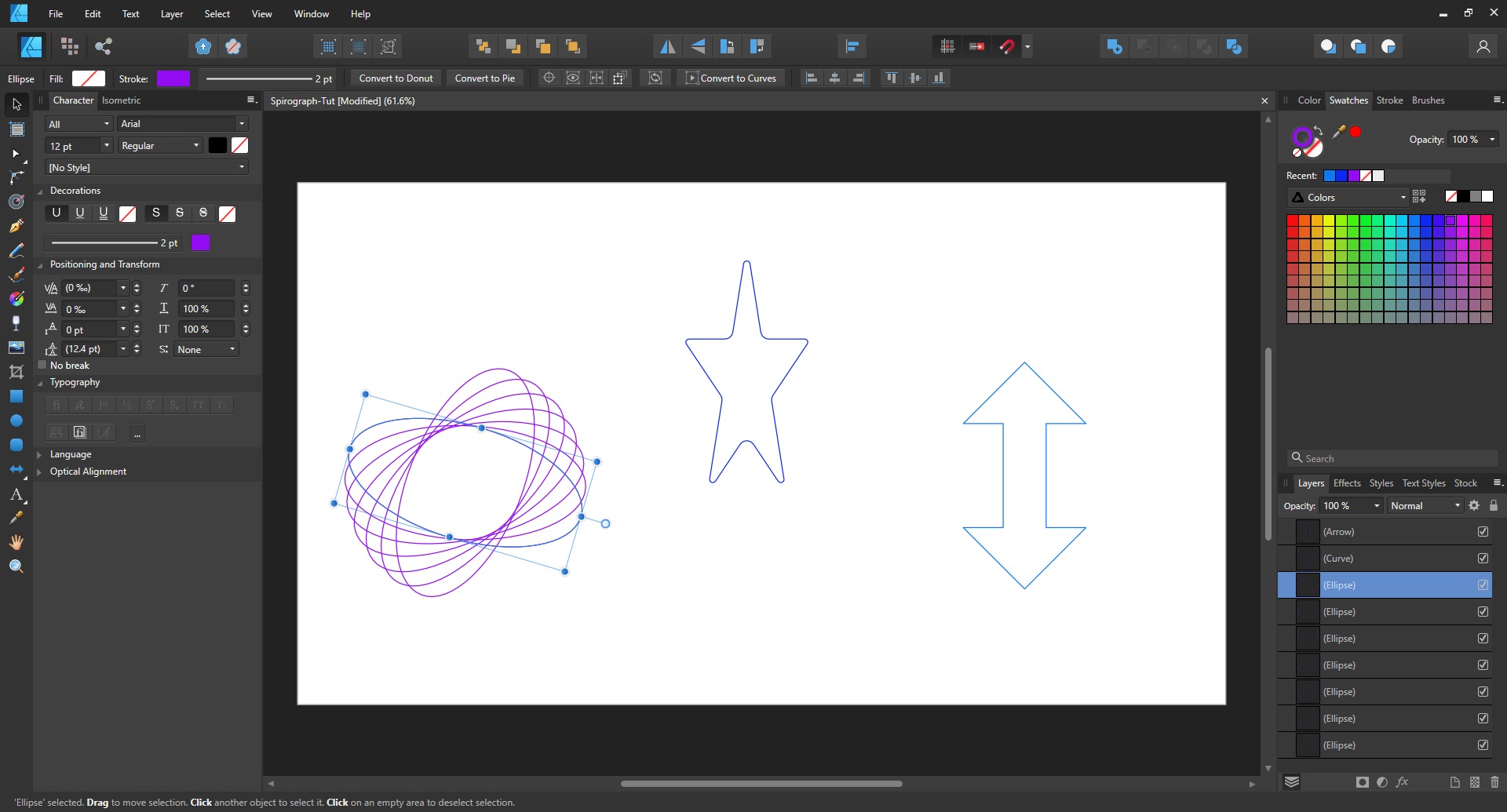The image size is (1507, 812).
Task: Select the Move tool arrow
Action: pyautogui.click(x=16, y=104)
